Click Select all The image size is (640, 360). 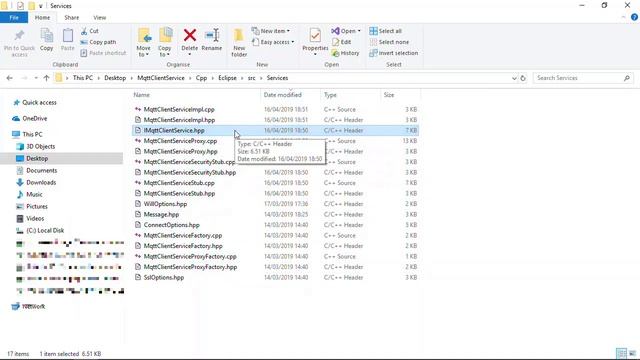386,31
